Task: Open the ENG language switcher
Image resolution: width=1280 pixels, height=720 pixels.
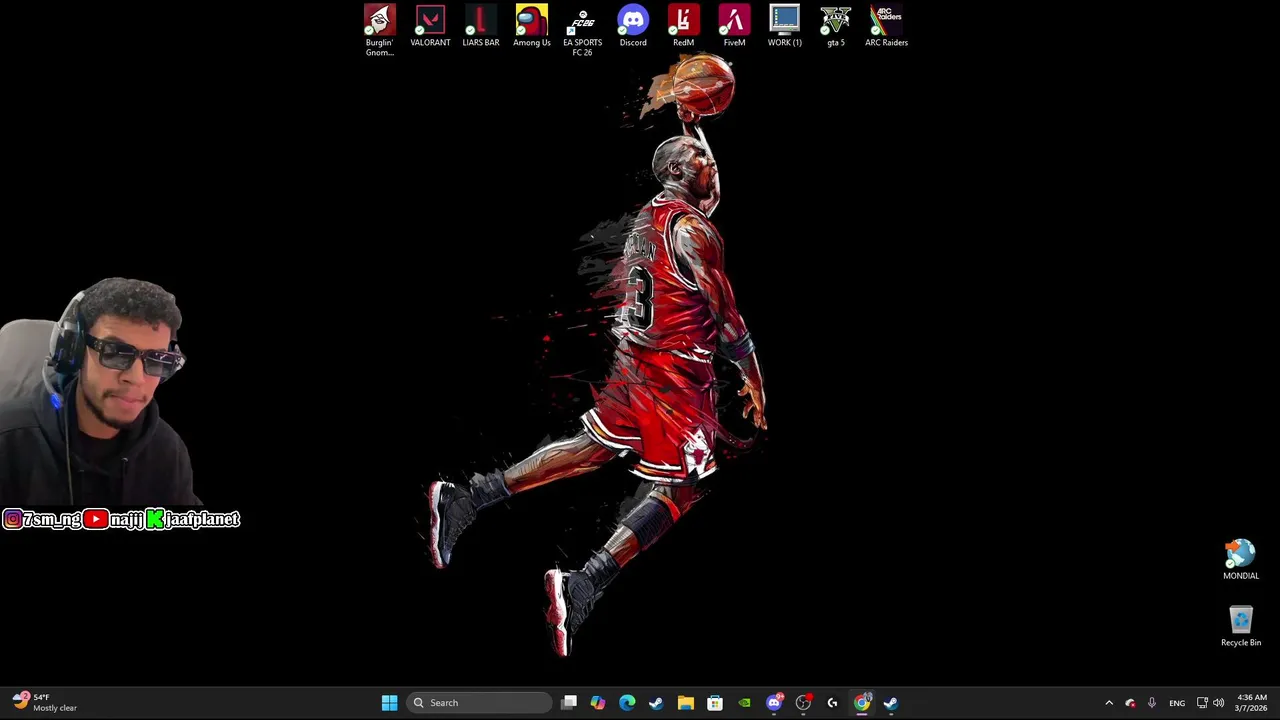Action: click(x=1177, y=703)
